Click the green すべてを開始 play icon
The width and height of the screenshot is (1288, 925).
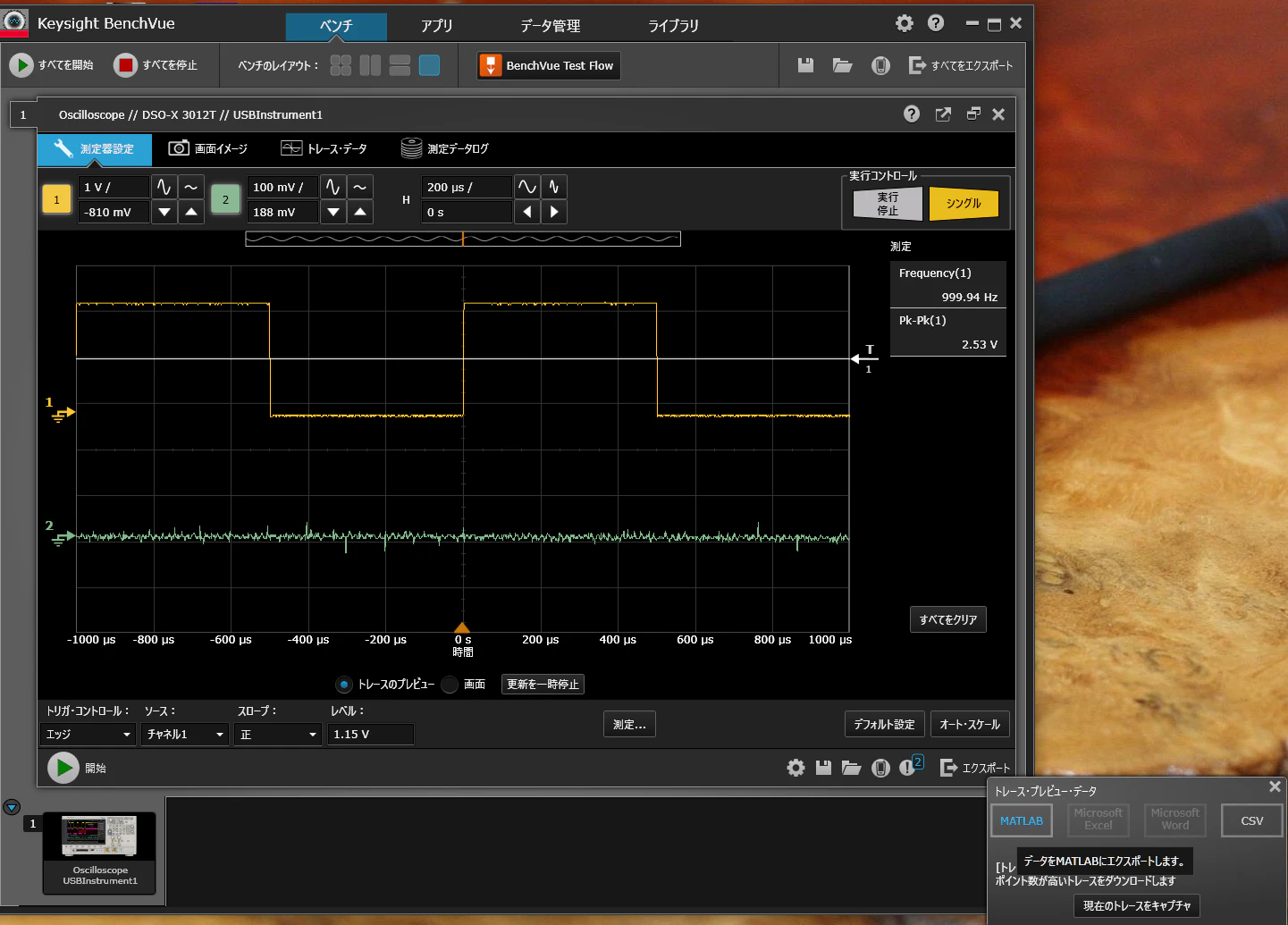point(21,65)
